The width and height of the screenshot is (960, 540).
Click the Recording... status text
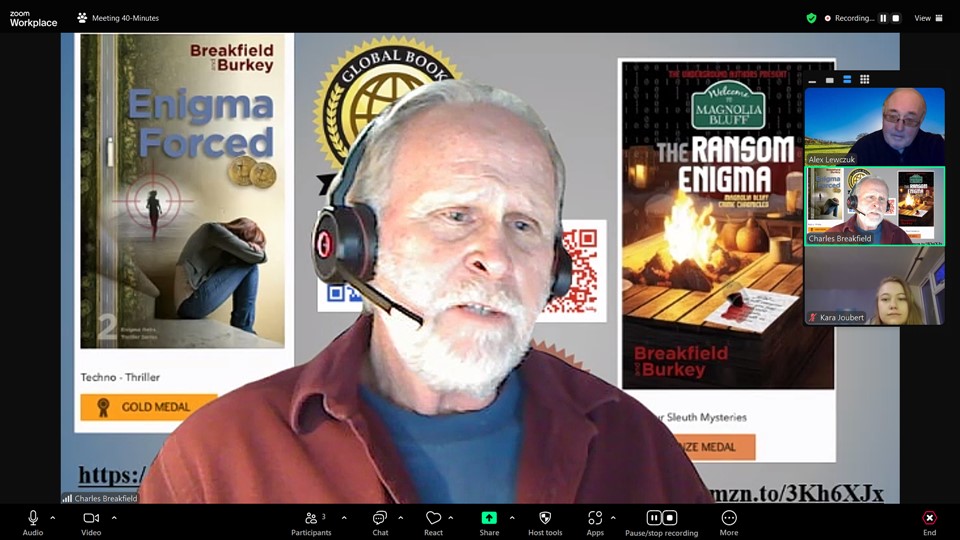(x=854, y=18)
